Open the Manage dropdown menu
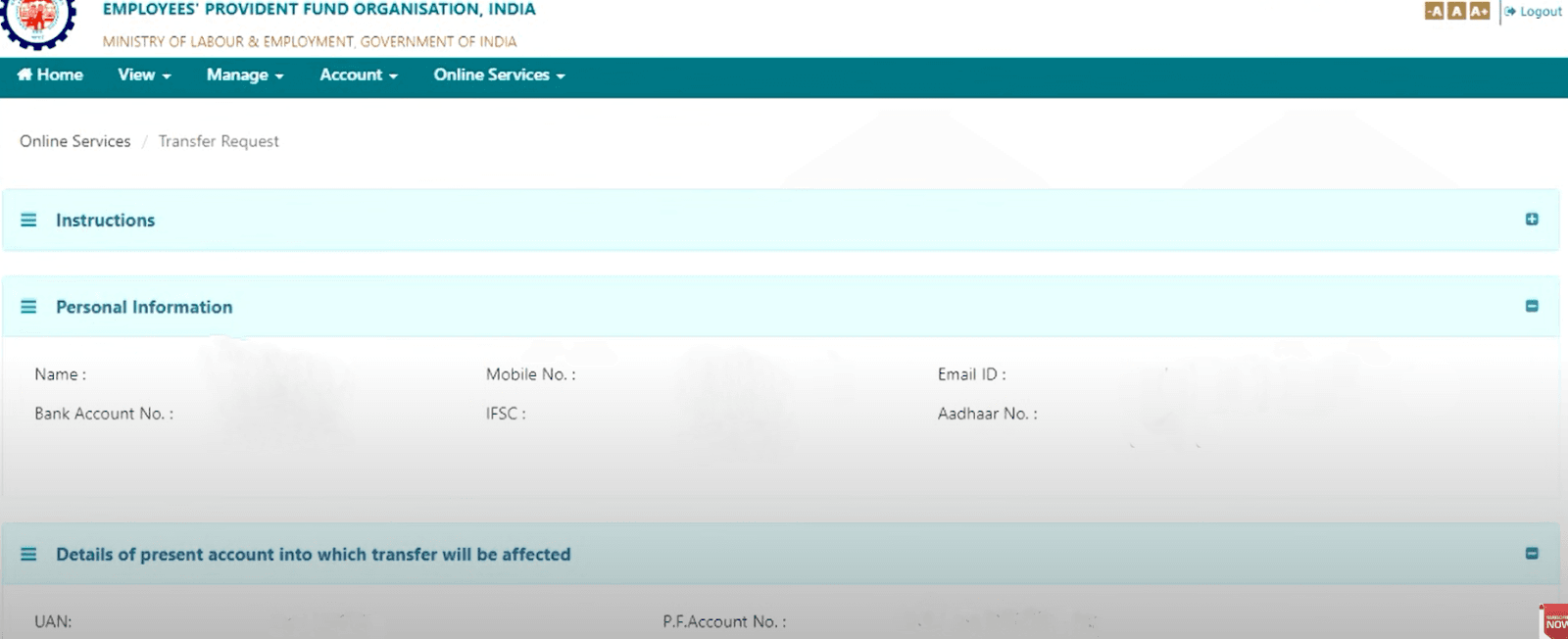 [x=244, y=75]
